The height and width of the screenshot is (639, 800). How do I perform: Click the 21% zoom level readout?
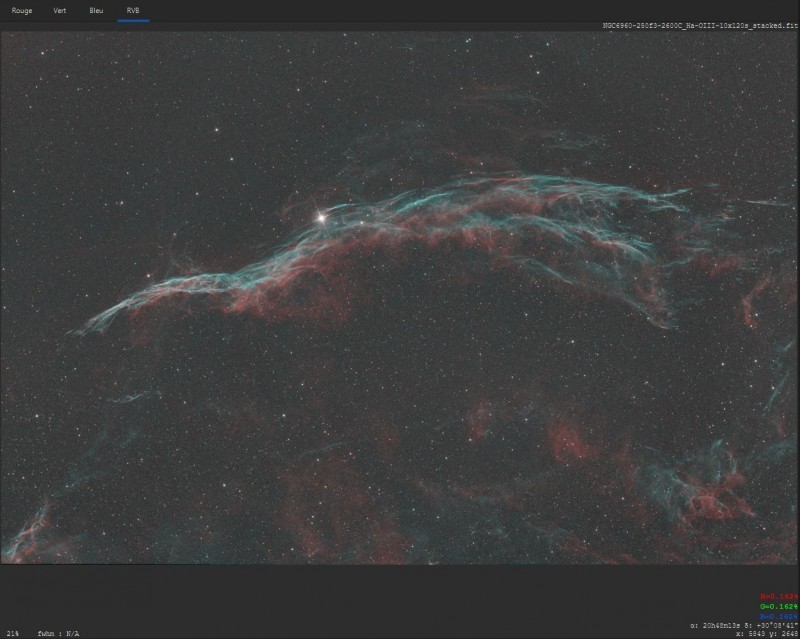13,634
